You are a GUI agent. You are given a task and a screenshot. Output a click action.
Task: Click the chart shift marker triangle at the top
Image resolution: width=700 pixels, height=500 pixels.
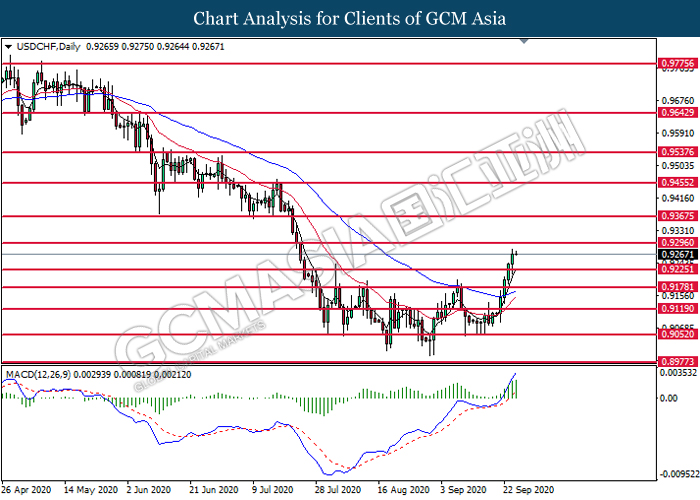525,42
